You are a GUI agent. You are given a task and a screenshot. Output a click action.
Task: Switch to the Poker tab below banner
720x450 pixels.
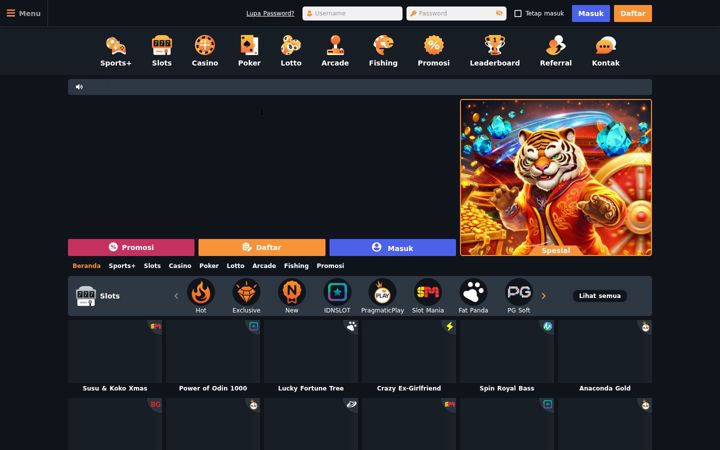[x=209, y=266]
